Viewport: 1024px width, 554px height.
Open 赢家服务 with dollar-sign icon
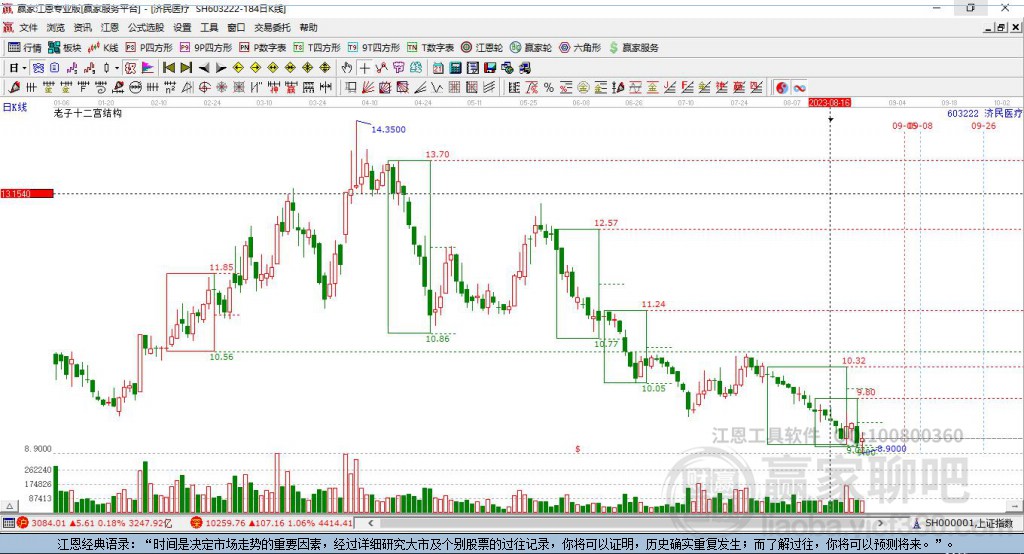click(x=634, y=48)
